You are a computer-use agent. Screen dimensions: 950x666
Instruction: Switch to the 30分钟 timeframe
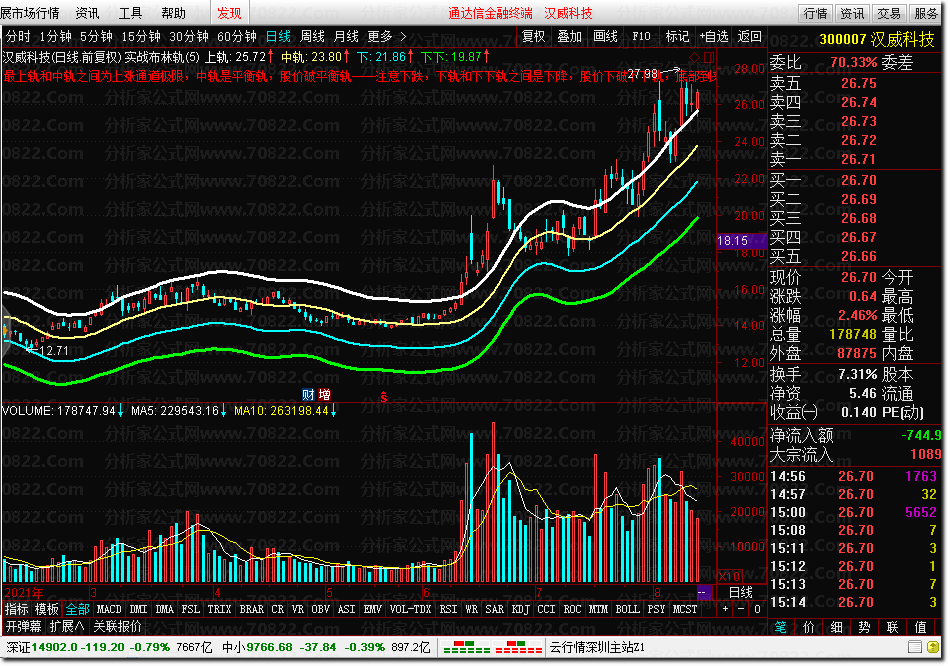coord(188,37)
